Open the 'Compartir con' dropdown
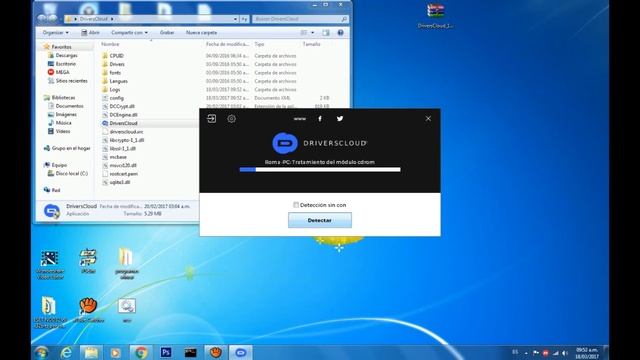 tap(129, 33)
